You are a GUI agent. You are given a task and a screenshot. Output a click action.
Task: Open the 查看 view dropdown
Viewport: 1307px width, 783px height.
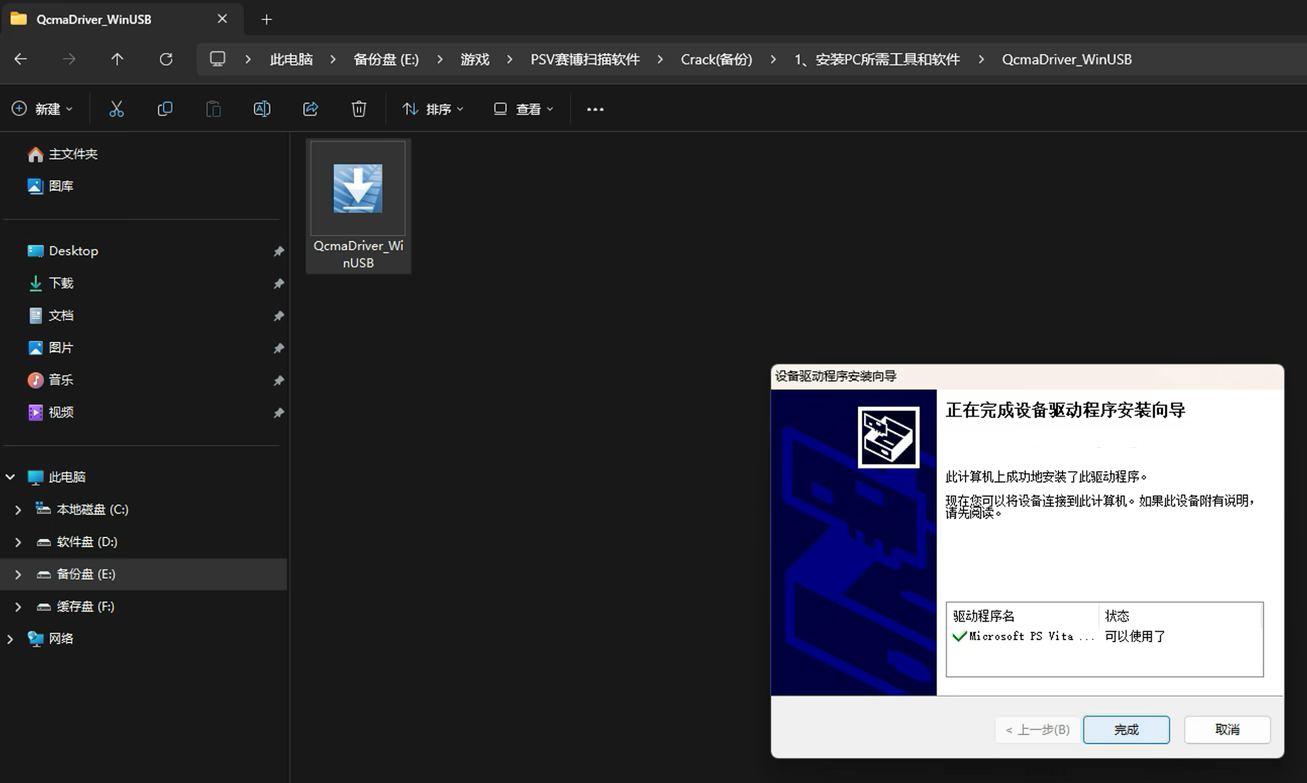coord(523,109)
